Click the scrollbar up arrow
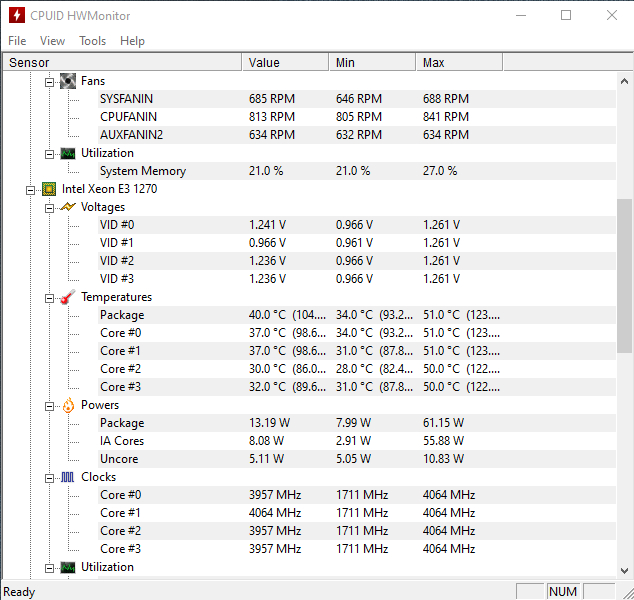 [624, 81]
